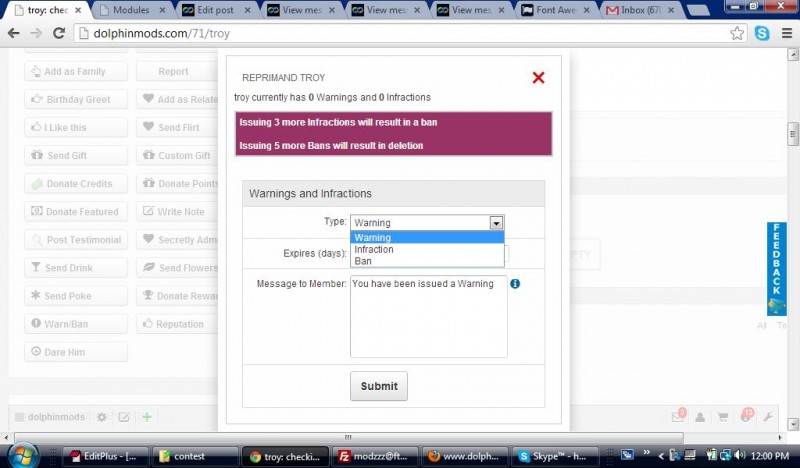Click the green plus icon in dolphinmods bar

(147, 417)
